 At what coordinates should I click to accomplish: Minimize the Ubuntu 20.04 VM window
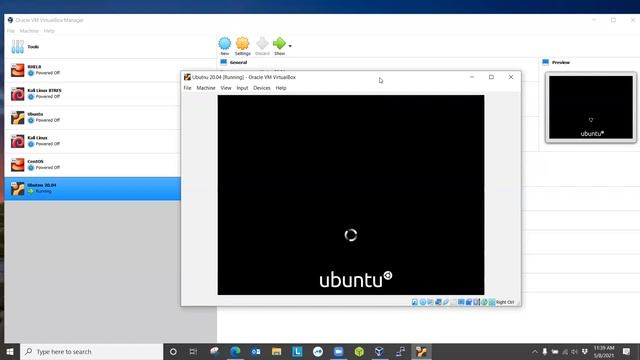[x=472, y=77]
